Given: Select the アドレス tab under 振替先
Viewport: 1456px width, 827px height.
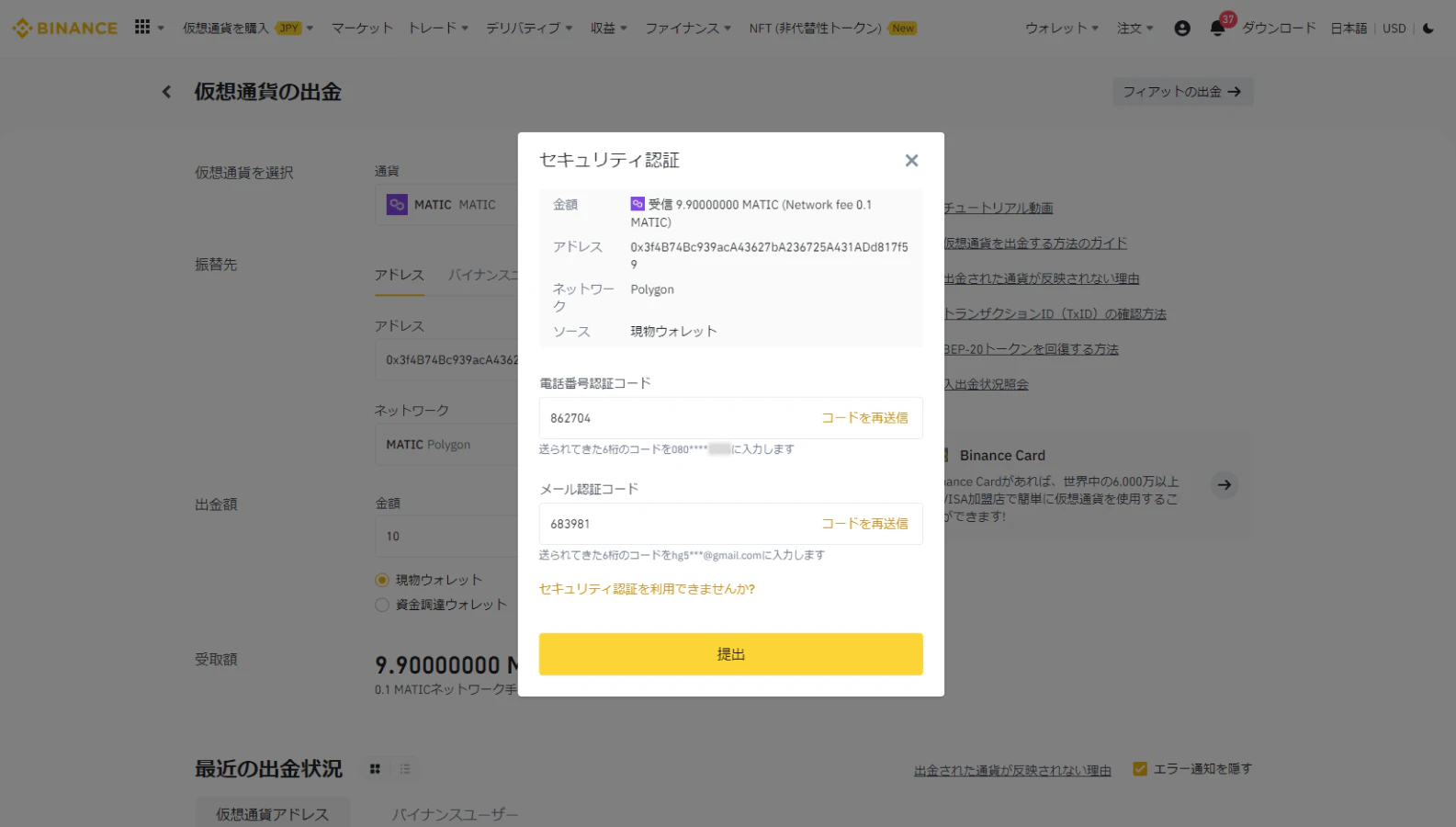Looking at the screenshot, I should 400,276.
